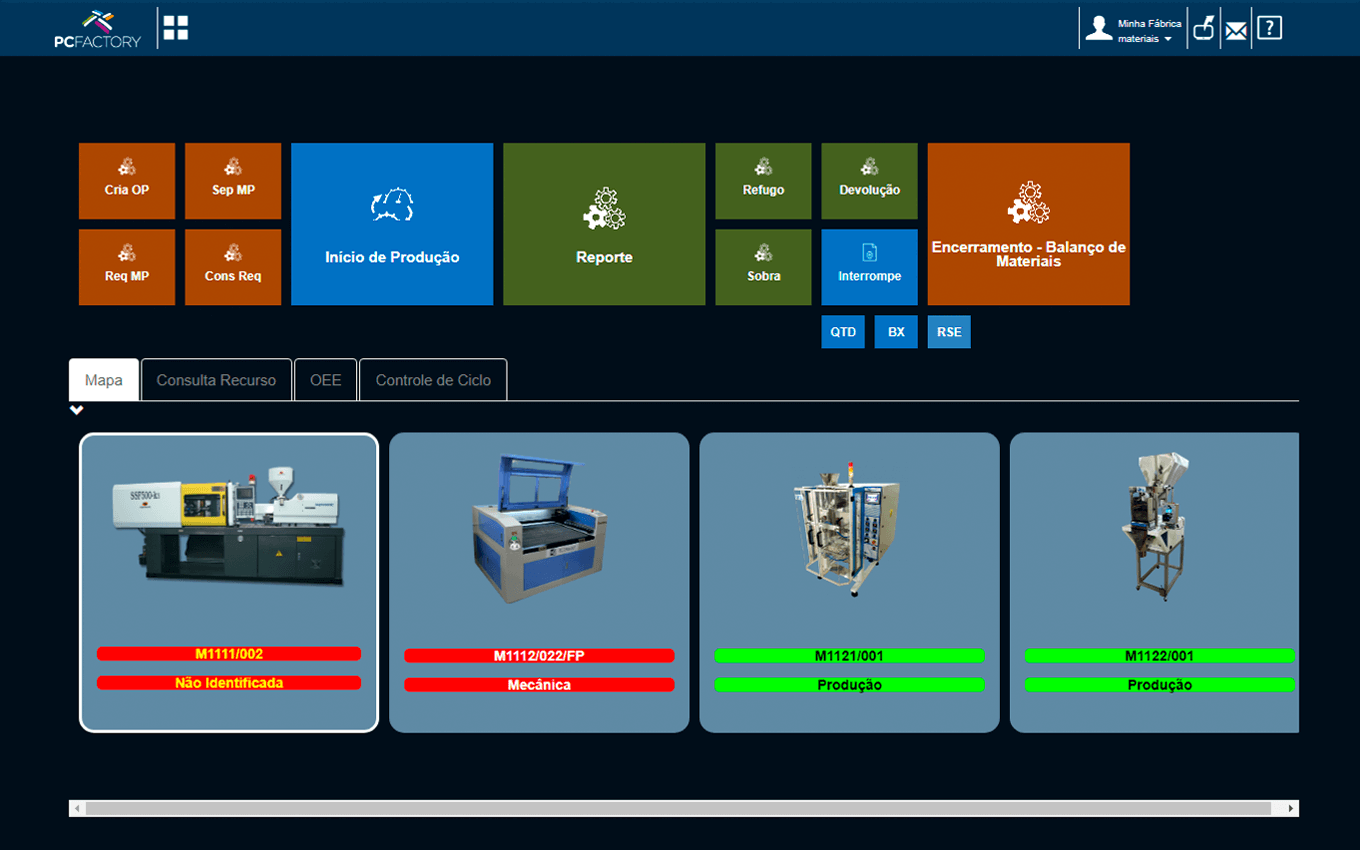The height and width of the screenshot is (850, 1360).
Task: Open the Refugo tile
Action: 763,181
